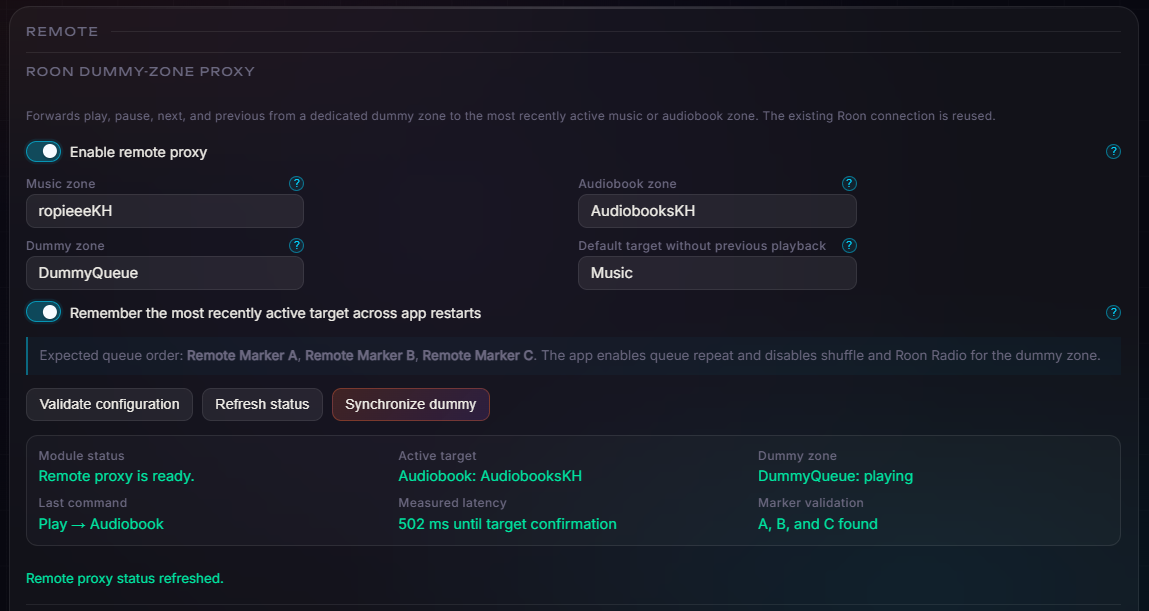The width and height of the screenshot is (1149, 611).
Task: Click Synchronize dummy button
Action: point(410,404)
